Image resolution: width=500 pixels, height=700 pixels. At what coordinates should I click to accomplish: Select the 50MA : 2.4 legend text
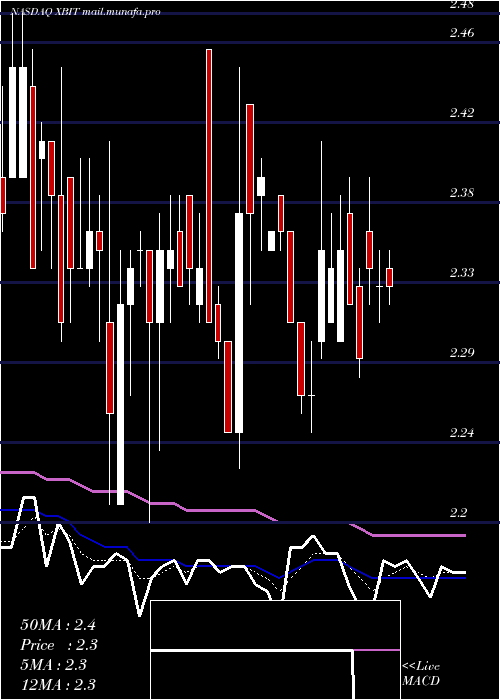[x=58, y=625]
